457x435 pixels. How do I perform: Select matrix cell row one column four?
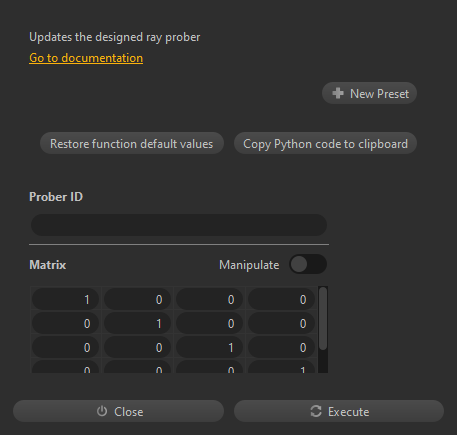tap(281, 299)
